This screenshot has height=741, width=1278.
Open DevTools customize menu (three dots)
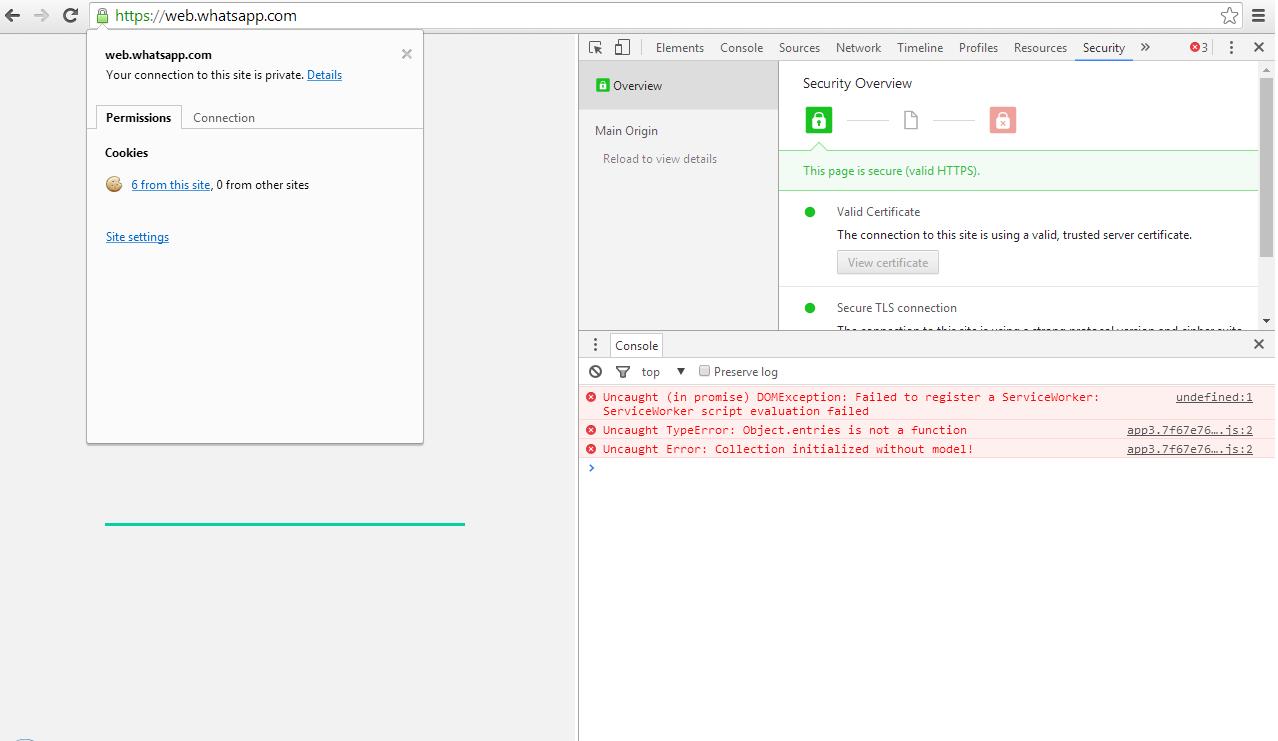[1231, 47]
